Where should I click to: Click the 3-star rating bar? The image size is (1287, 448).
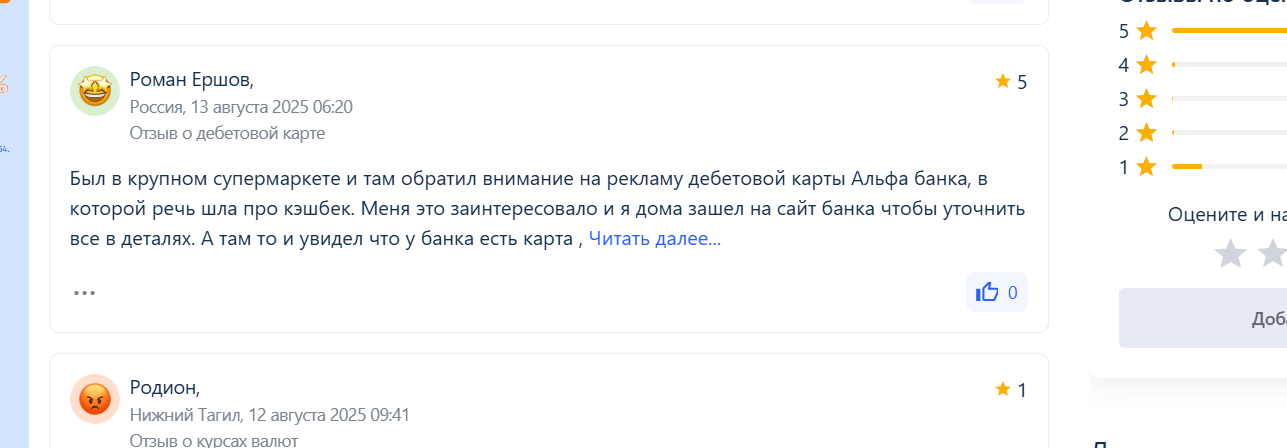[1229, 99]
